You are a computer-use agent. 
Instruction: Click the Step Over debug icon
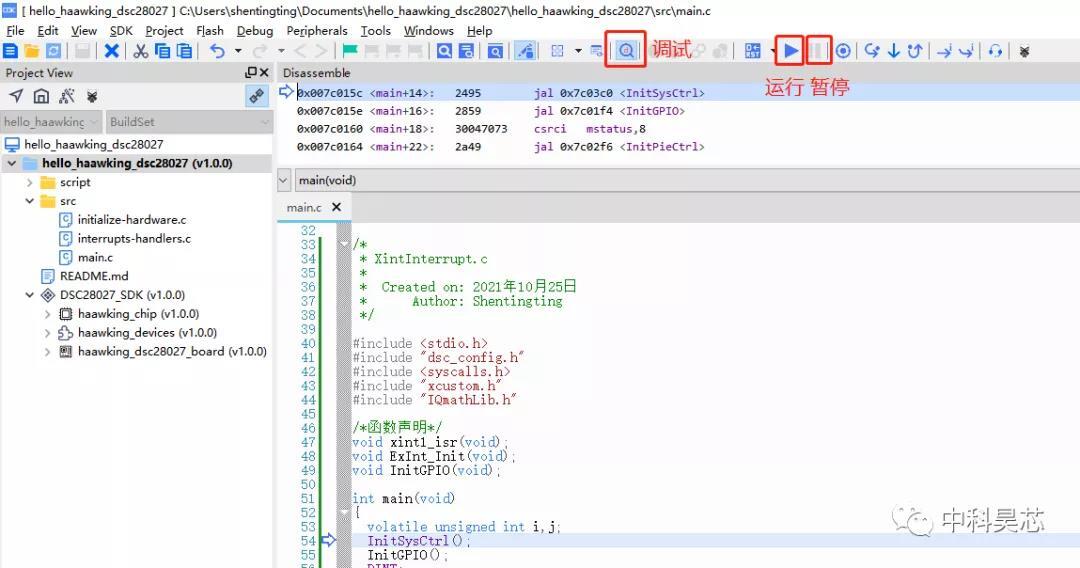[x=872, y=51]
